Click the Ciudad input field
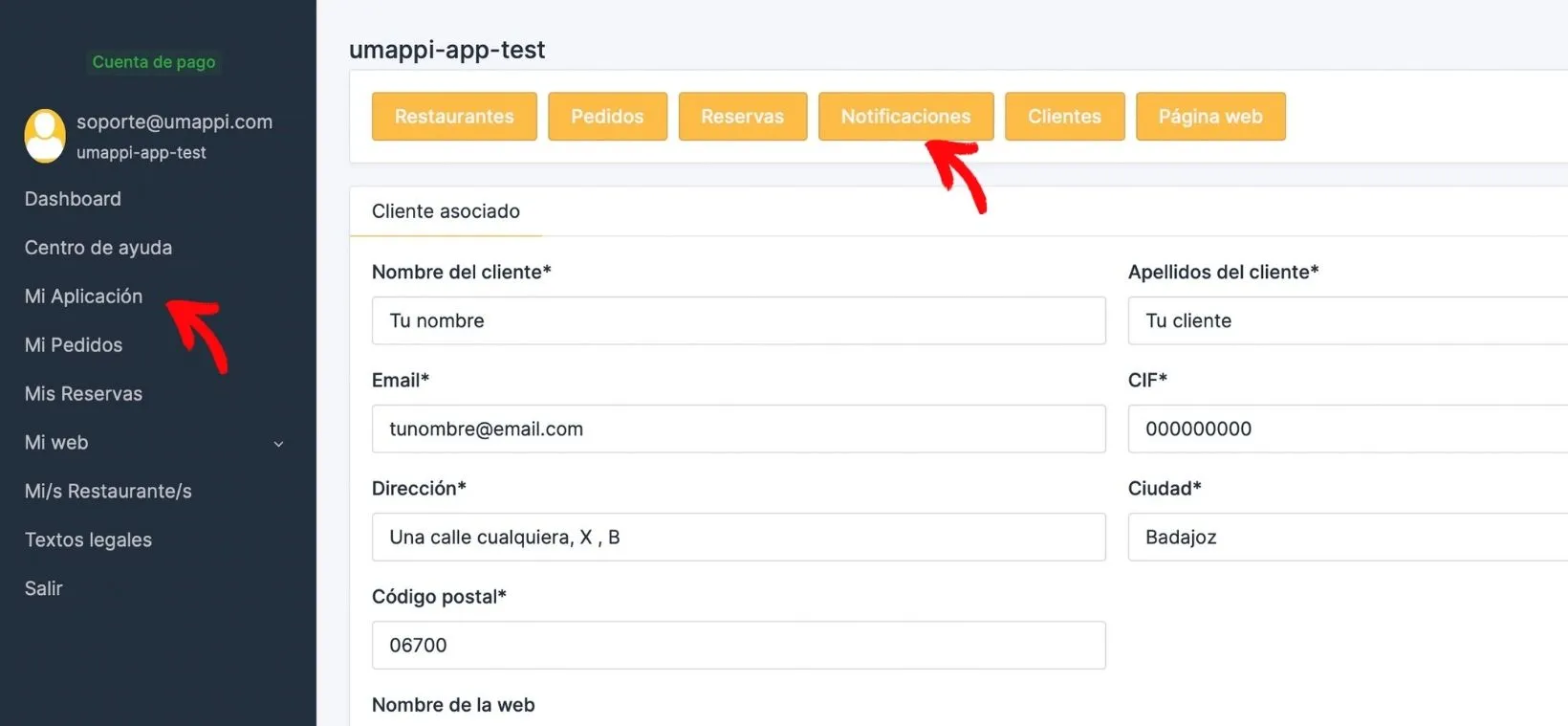The height and width of the screenshot is (726, 1568). (x=1348, y=537)
